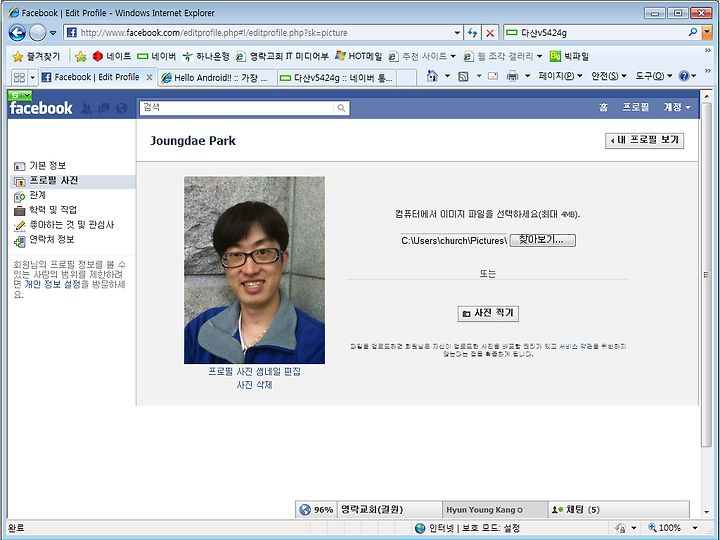Click the profile photo thumbnail
The height and width of the screenshot is (540, 720).
254,270
